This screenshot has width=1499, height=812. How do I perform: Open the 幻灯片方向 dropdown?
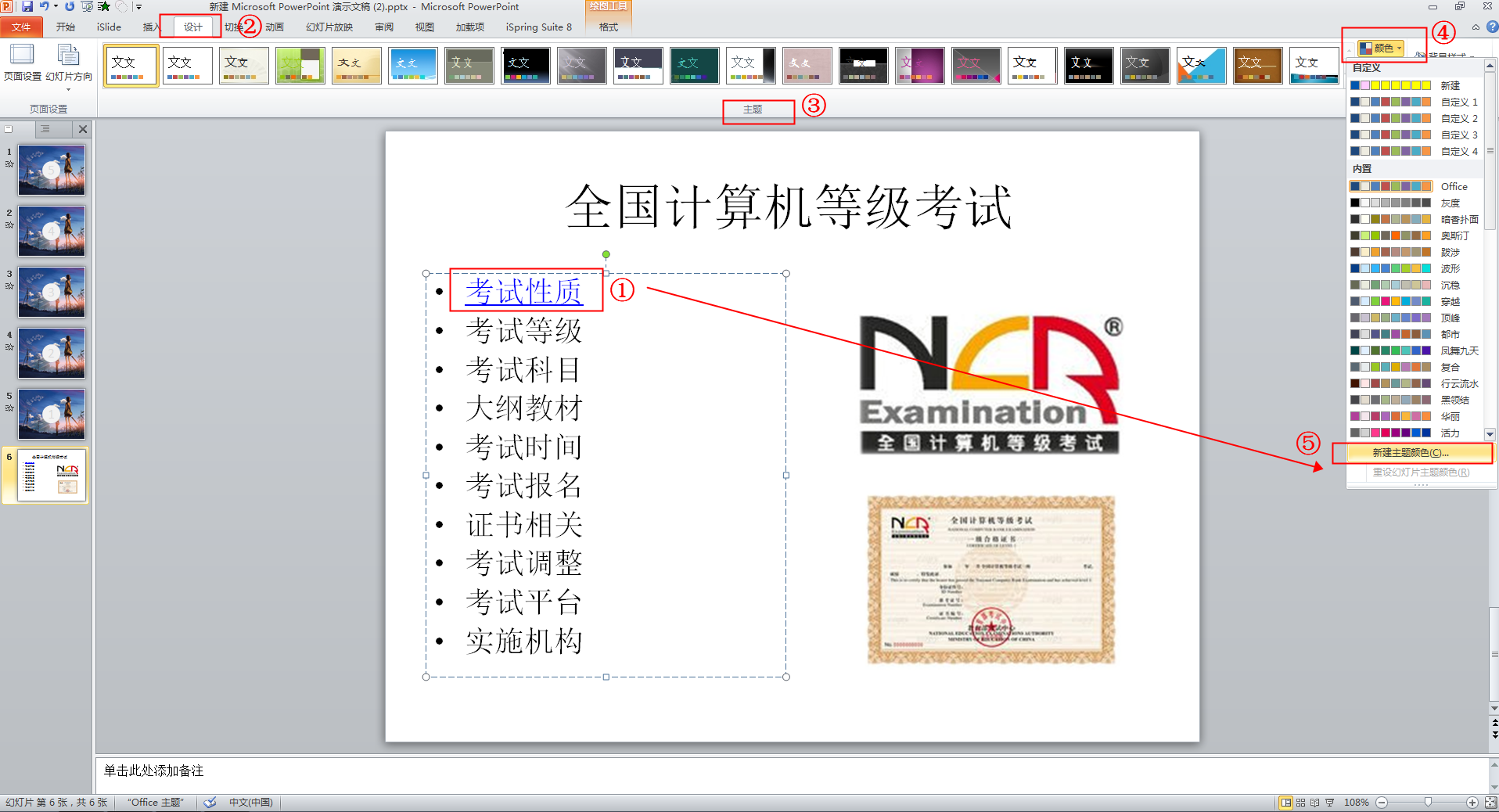pos(69,67)
